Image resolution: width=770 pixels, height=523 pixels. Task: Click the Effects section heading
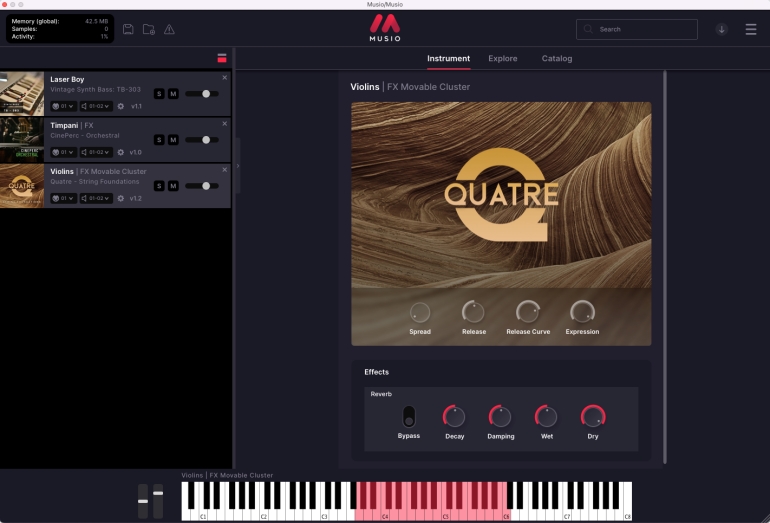tap(376, 372)
